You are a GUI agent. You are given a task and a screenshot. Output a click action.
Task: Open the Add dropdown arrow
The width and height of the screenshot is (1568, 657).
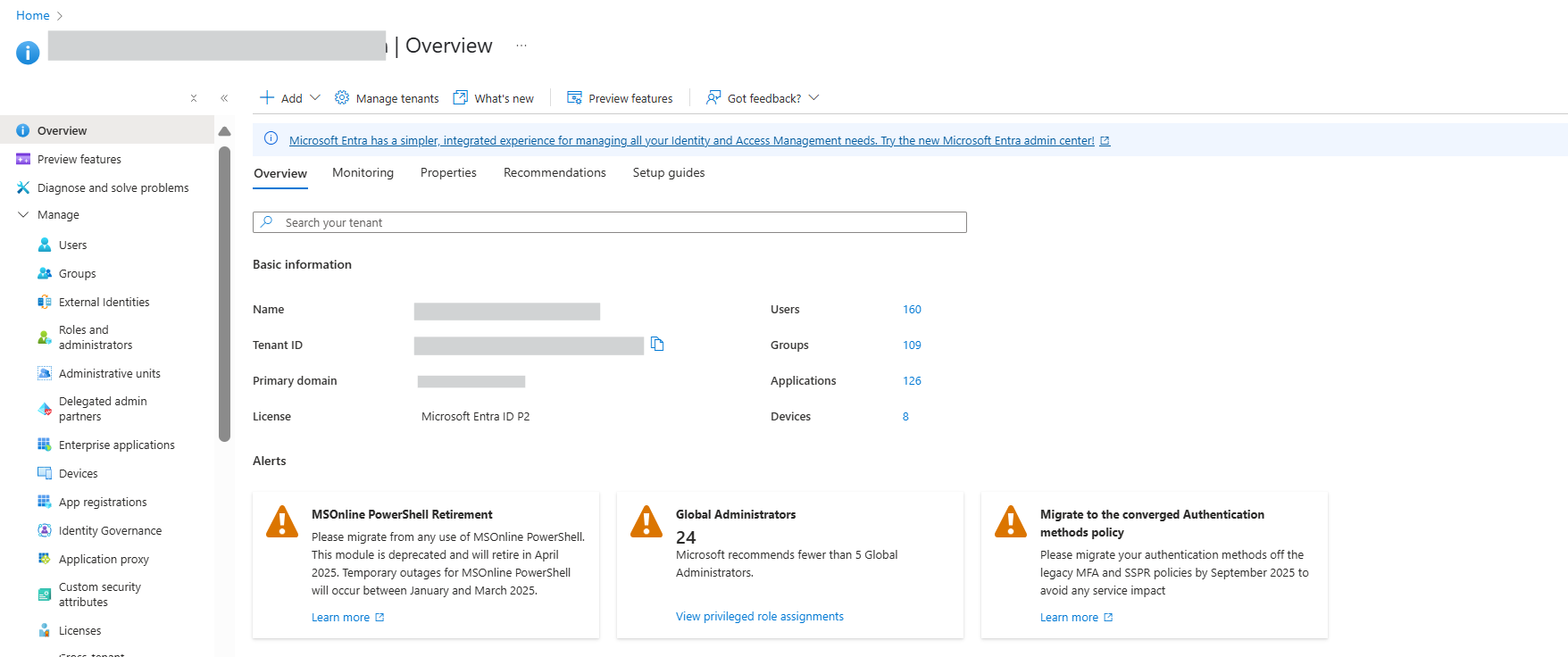click(315, 97)
